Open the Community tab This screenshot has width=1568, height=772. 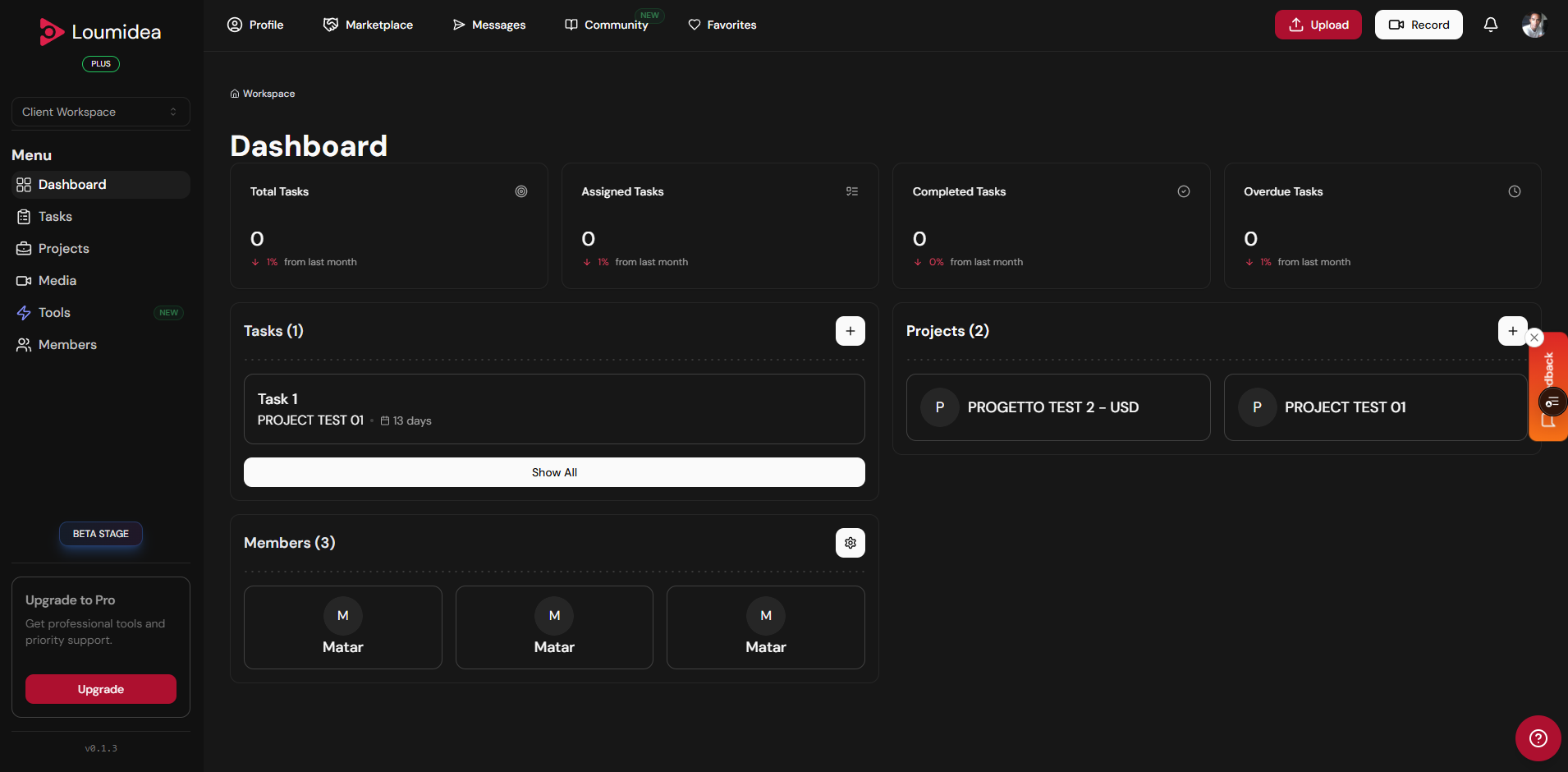(x=607, y=25)
